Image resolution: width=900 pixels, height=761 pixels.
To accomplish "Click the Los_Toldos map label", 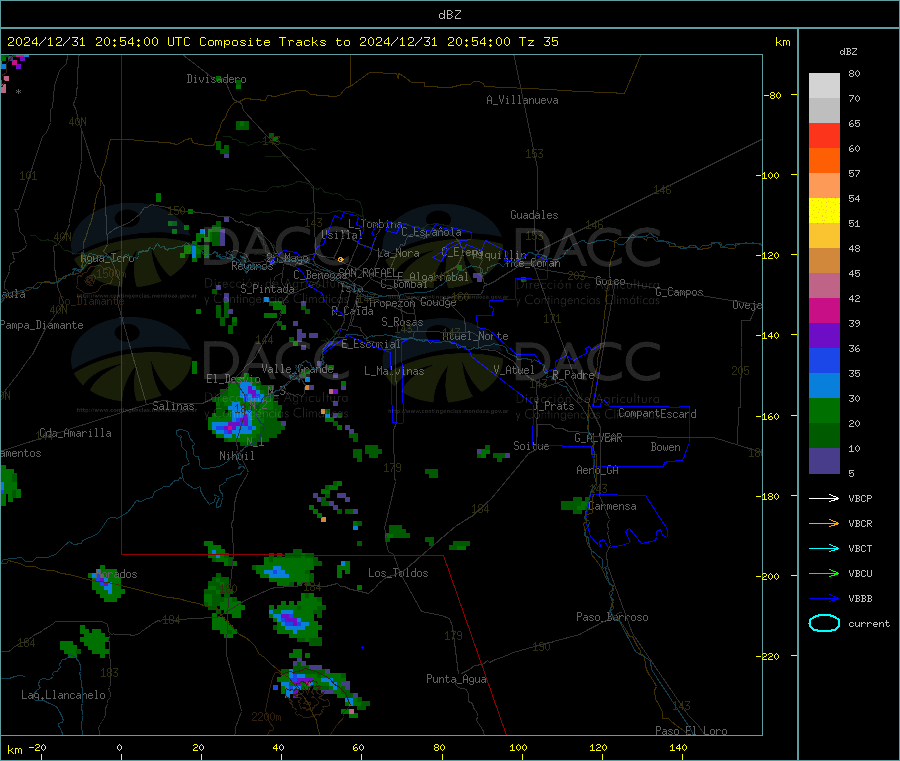I will pos(398,573).
